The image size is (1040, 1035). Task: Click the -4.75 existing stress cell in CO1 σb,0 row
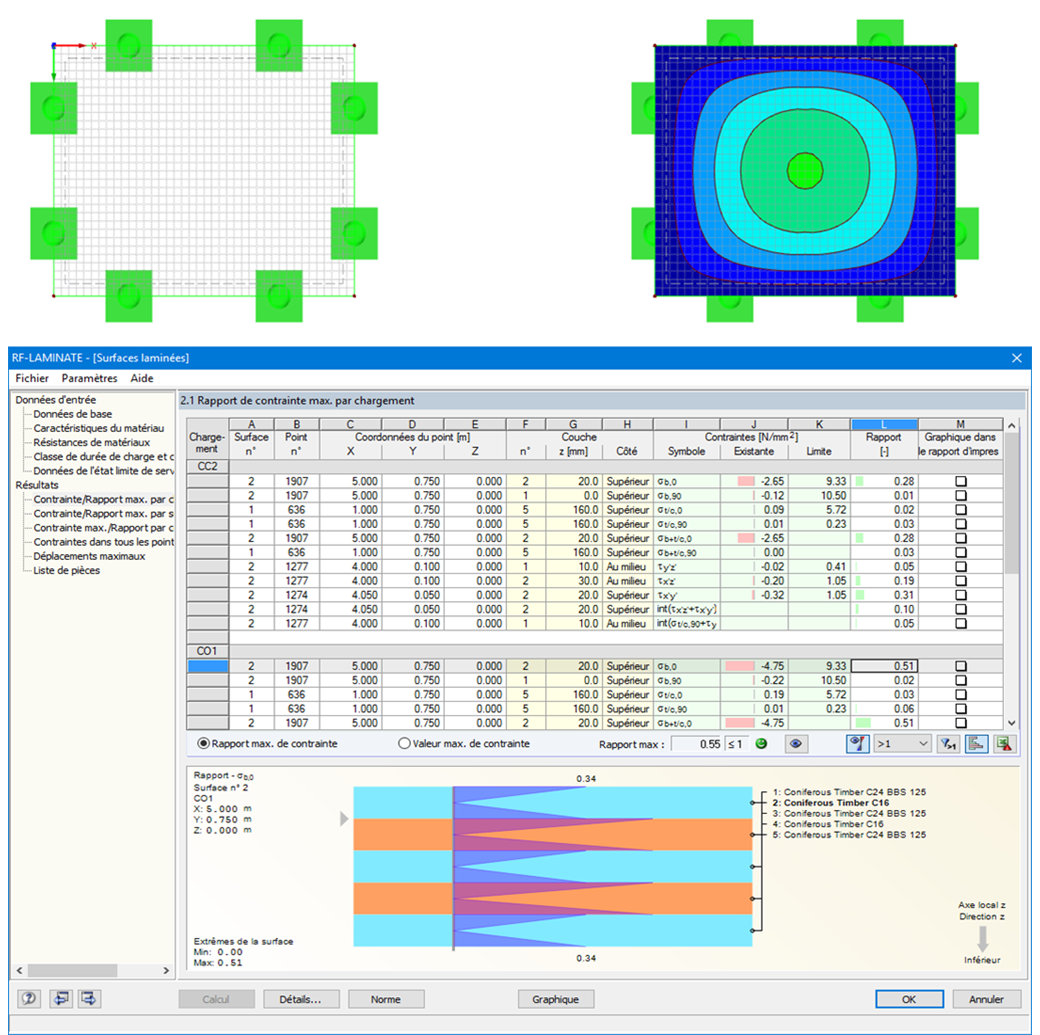click(754, 666)
